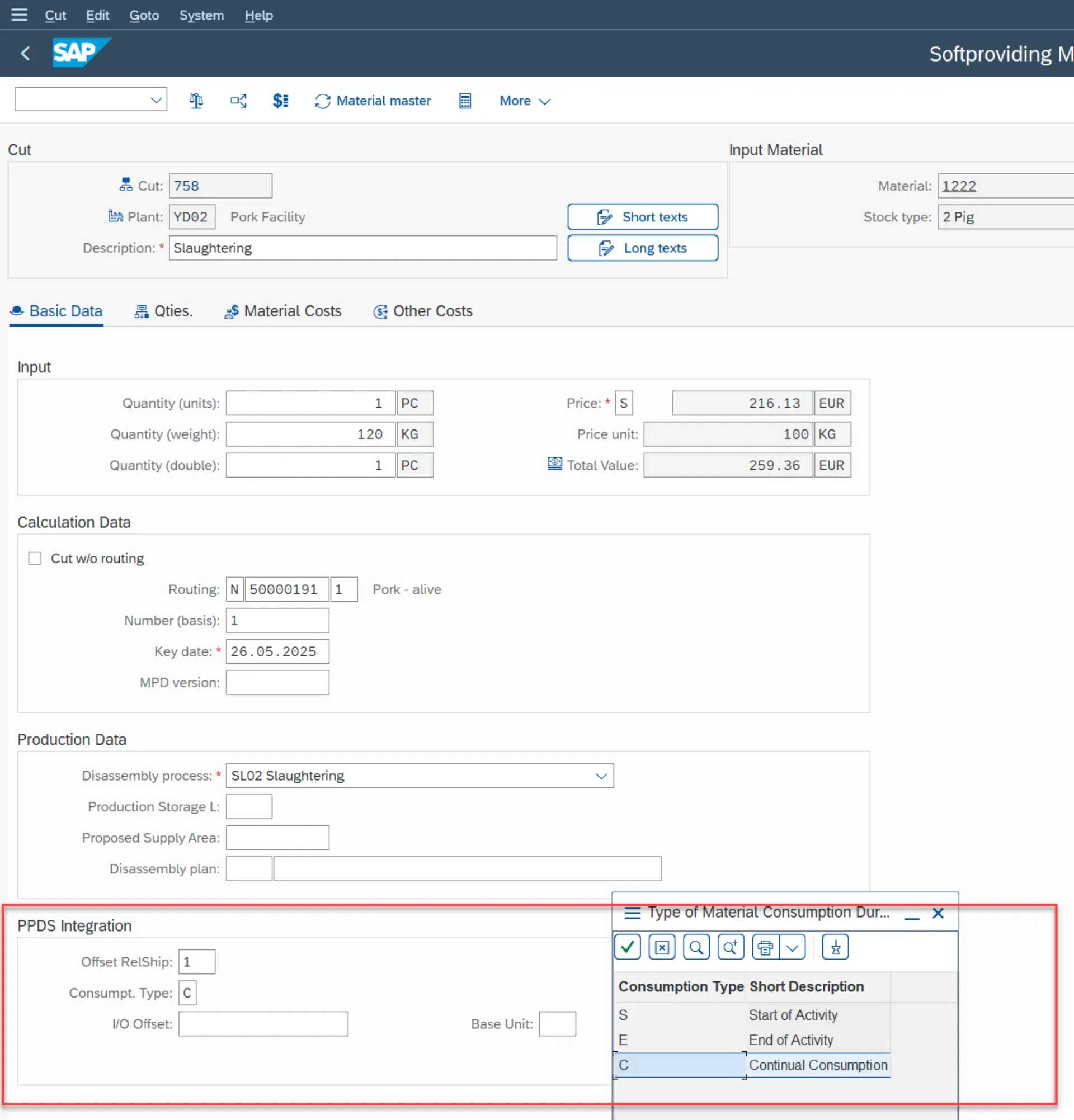Click the Disassembly plan code field
Image resolution: width=1074 pixels, height=1120 pixels.
click(248, 868)
